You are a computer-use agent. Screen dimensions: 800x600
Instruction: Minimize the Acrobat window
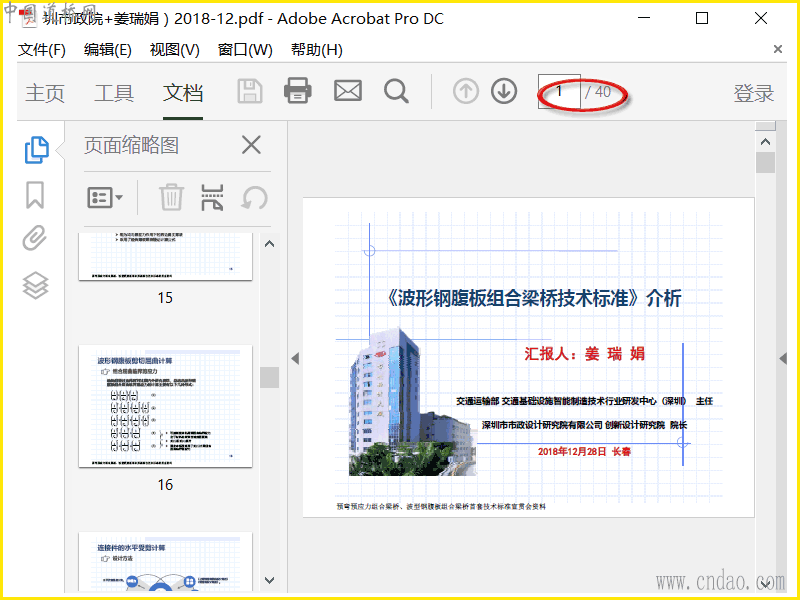click(x=644, y=18)
